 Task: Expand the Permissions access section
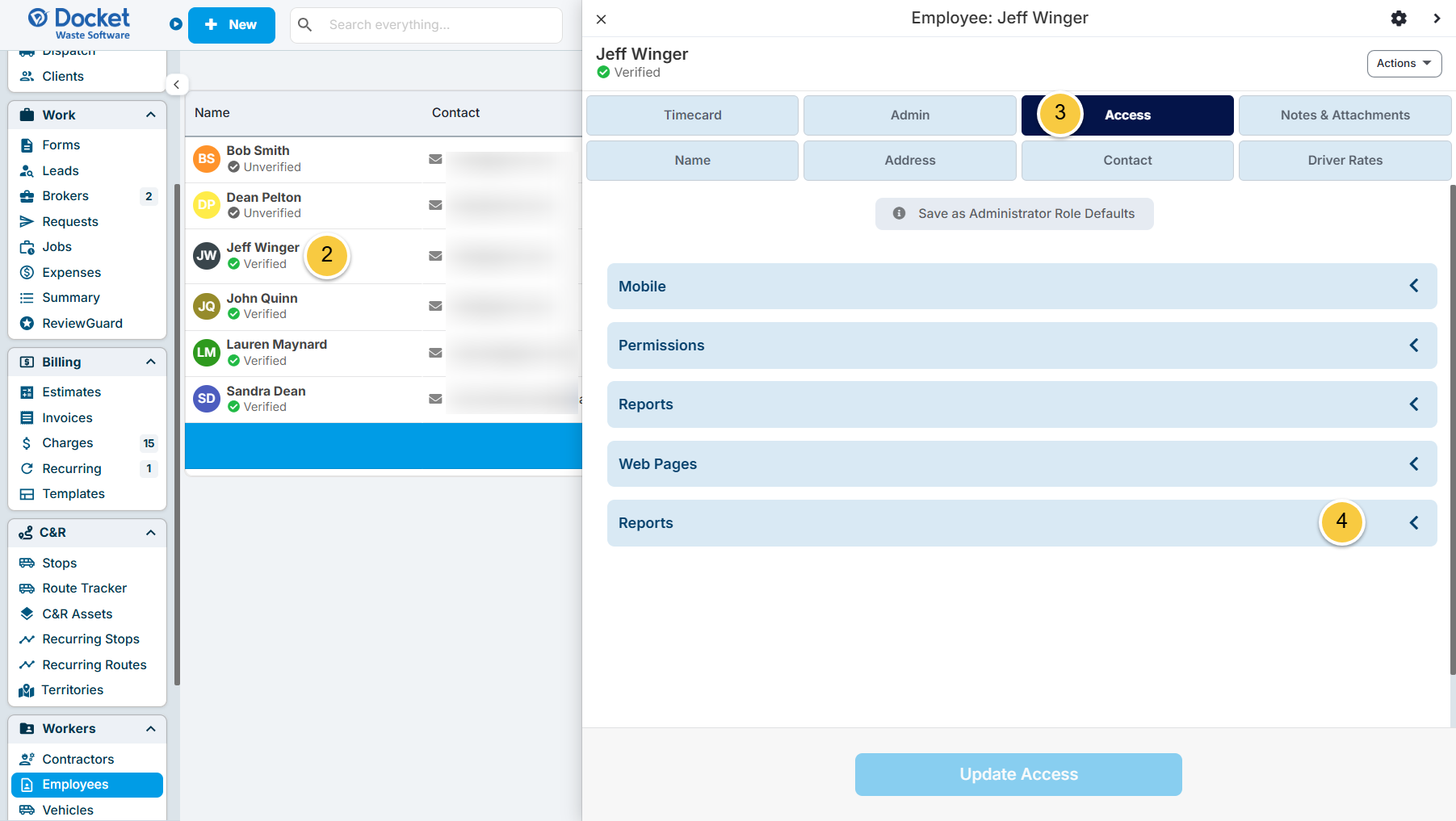click(x=1022, y=346)
